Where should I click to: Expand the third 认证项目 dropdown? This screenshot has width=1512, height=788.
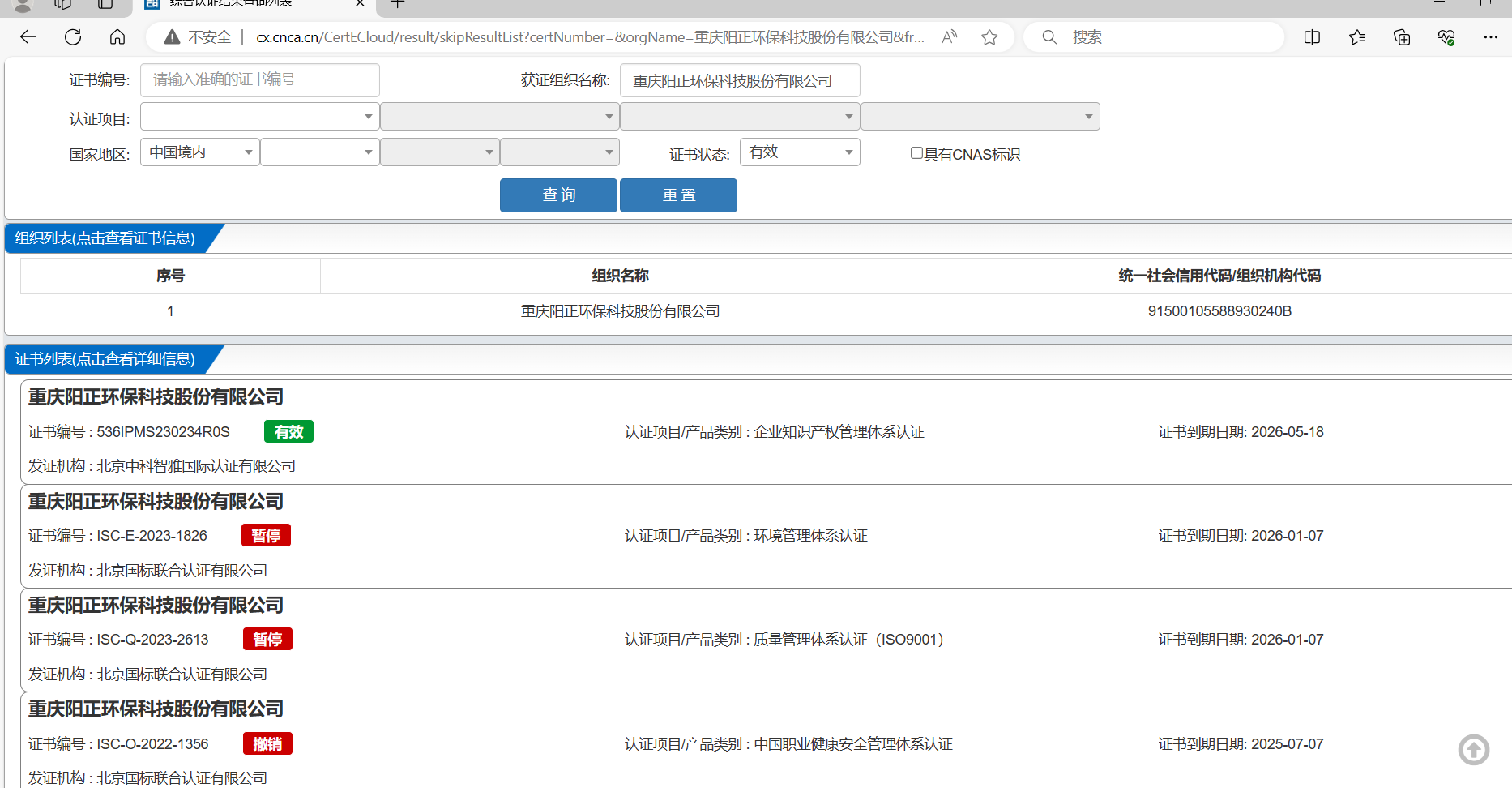click(740, 117)
